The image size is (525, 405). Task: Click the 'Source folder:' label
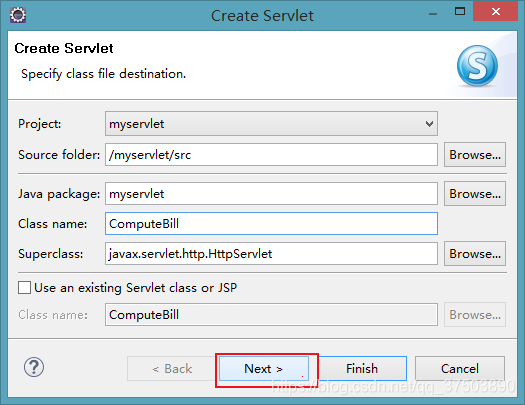pos(59,155)
